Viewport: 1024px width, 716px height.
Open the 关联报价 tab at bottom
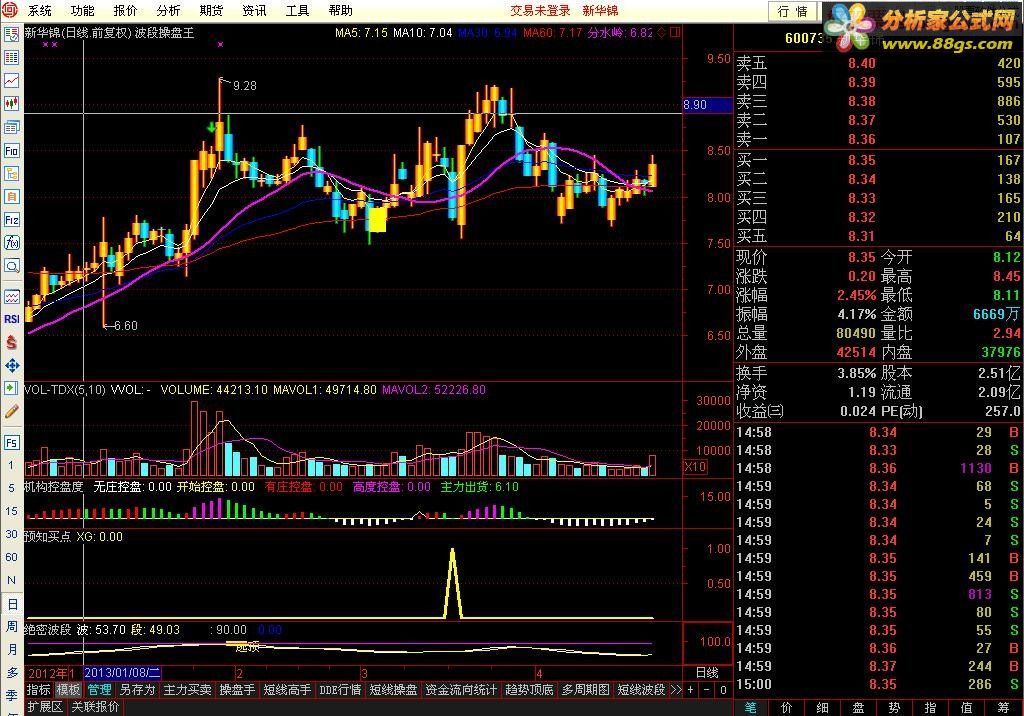click(95, 706)
